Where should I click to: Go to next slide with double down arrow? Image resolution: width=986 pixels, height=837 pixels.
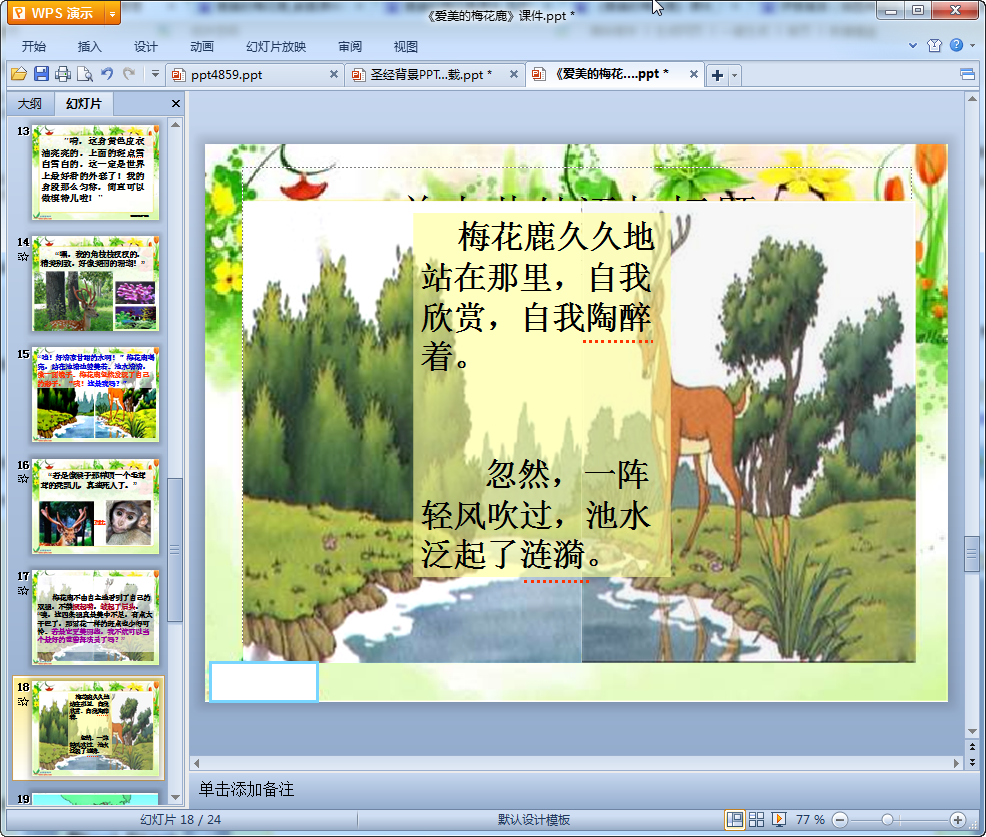tap(972, 762)
